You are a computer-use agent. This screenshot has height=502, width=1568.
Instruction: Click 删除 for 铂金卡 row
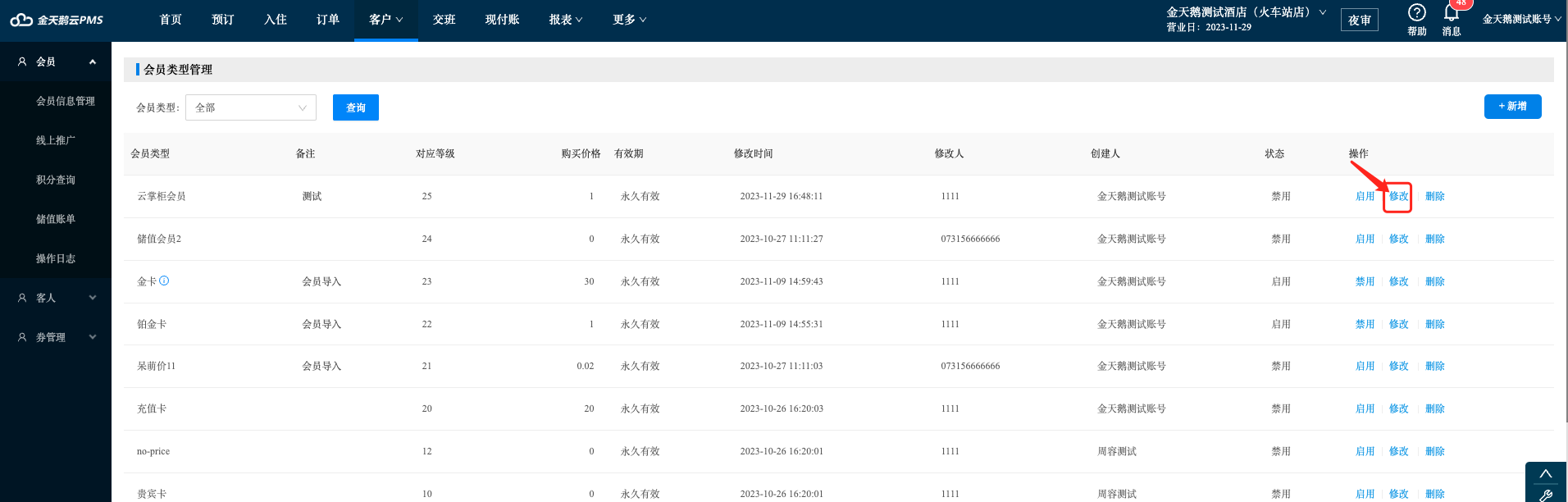tap(1434, 324)
